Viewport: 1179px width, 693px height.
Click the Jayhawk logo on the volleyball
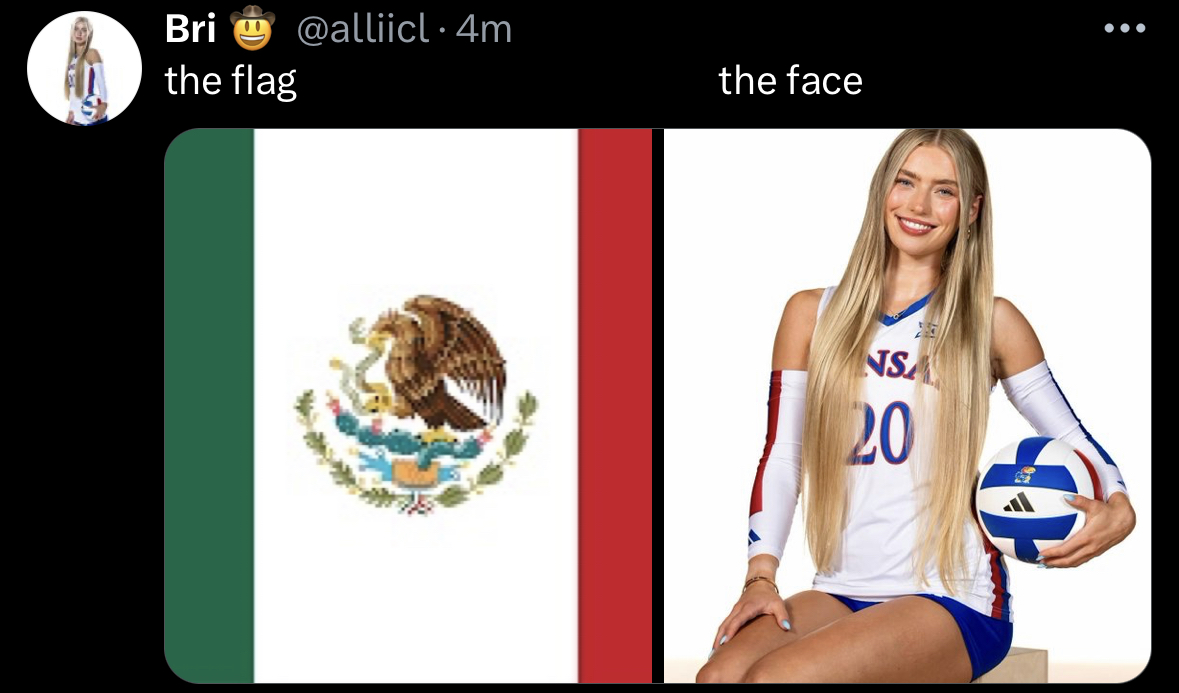click(x=1024, y=474)
